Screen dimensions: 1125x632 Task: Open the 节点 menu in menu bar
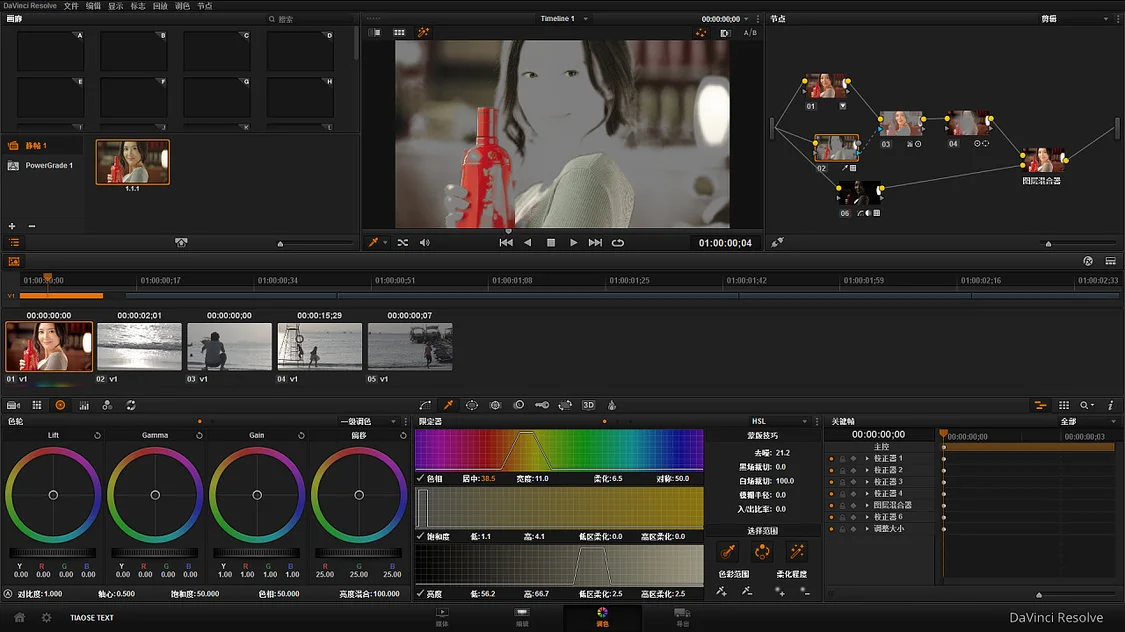click(x=204, y=6)
